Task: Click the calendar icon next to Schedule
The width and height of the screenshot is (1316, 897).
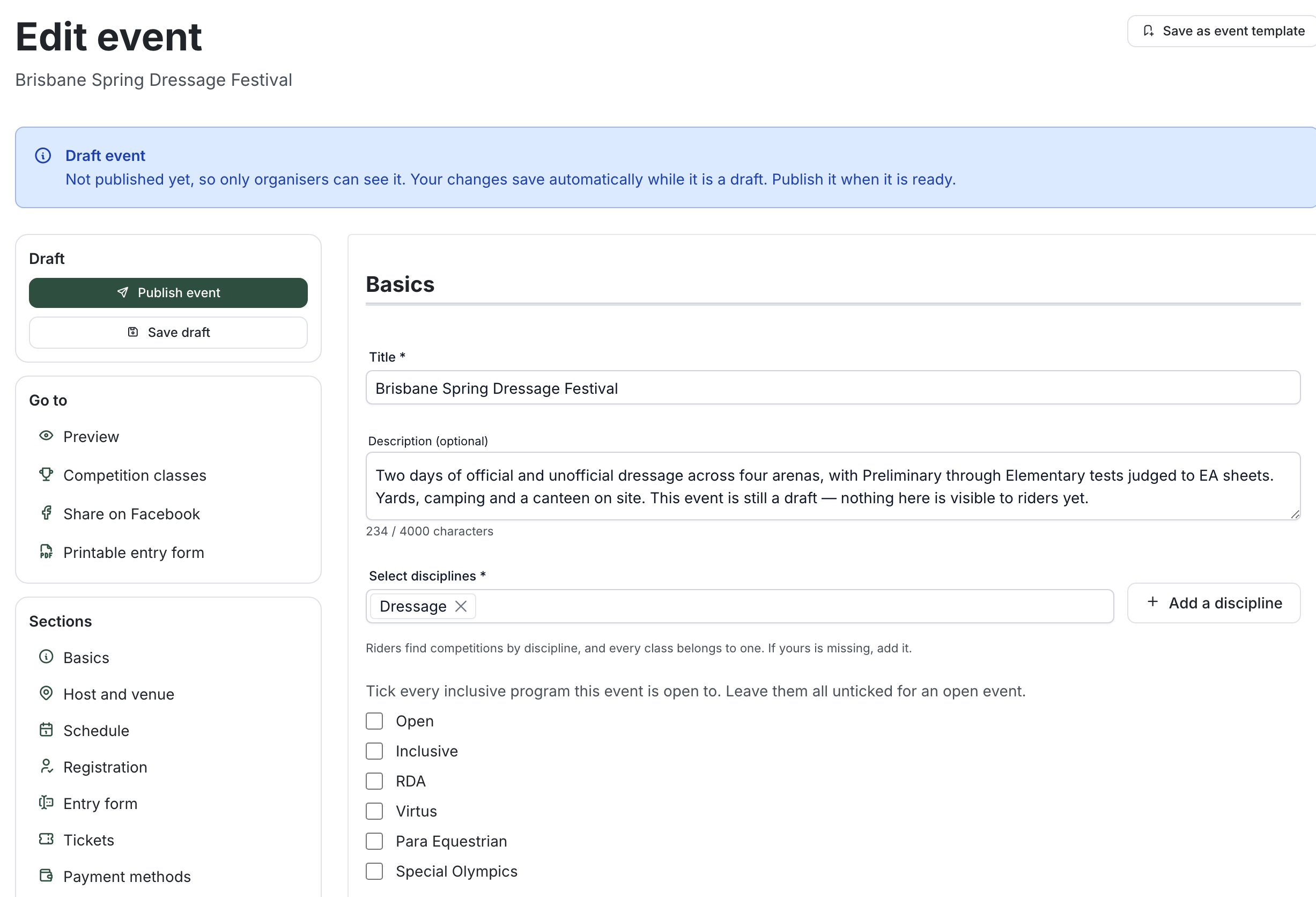Action: click(47, 730)
